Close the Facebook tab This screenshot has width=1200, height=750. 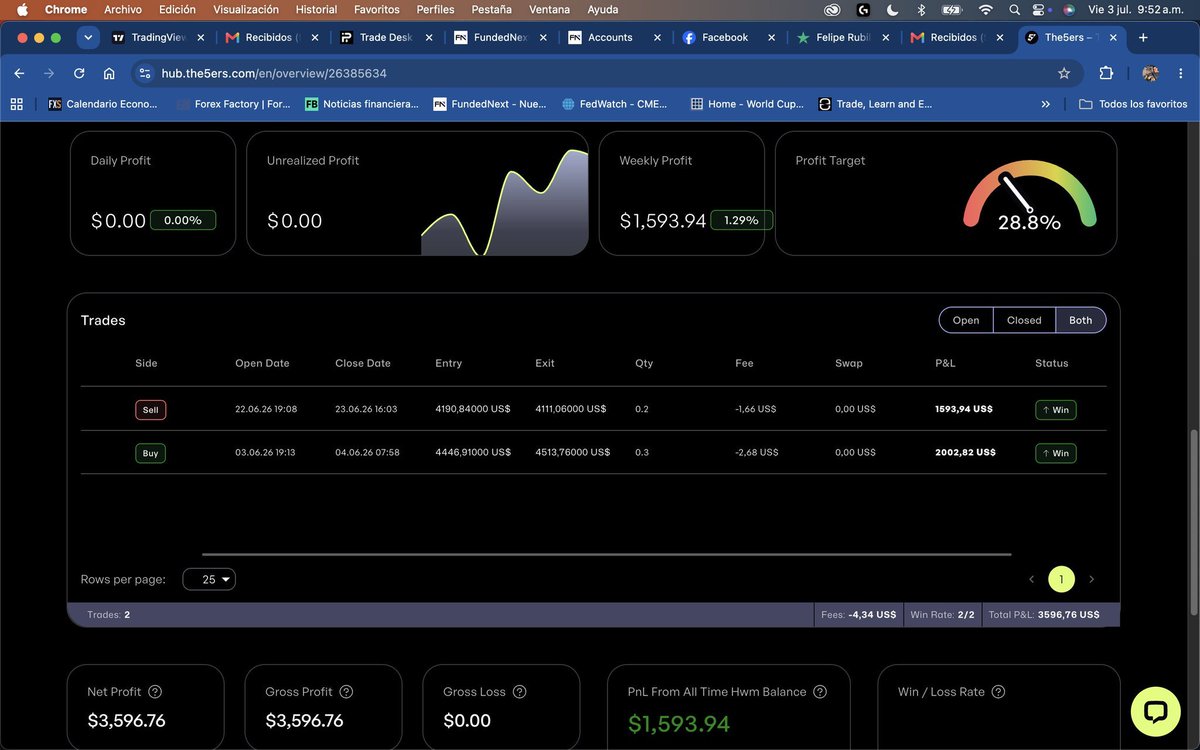tap(771, 37)
